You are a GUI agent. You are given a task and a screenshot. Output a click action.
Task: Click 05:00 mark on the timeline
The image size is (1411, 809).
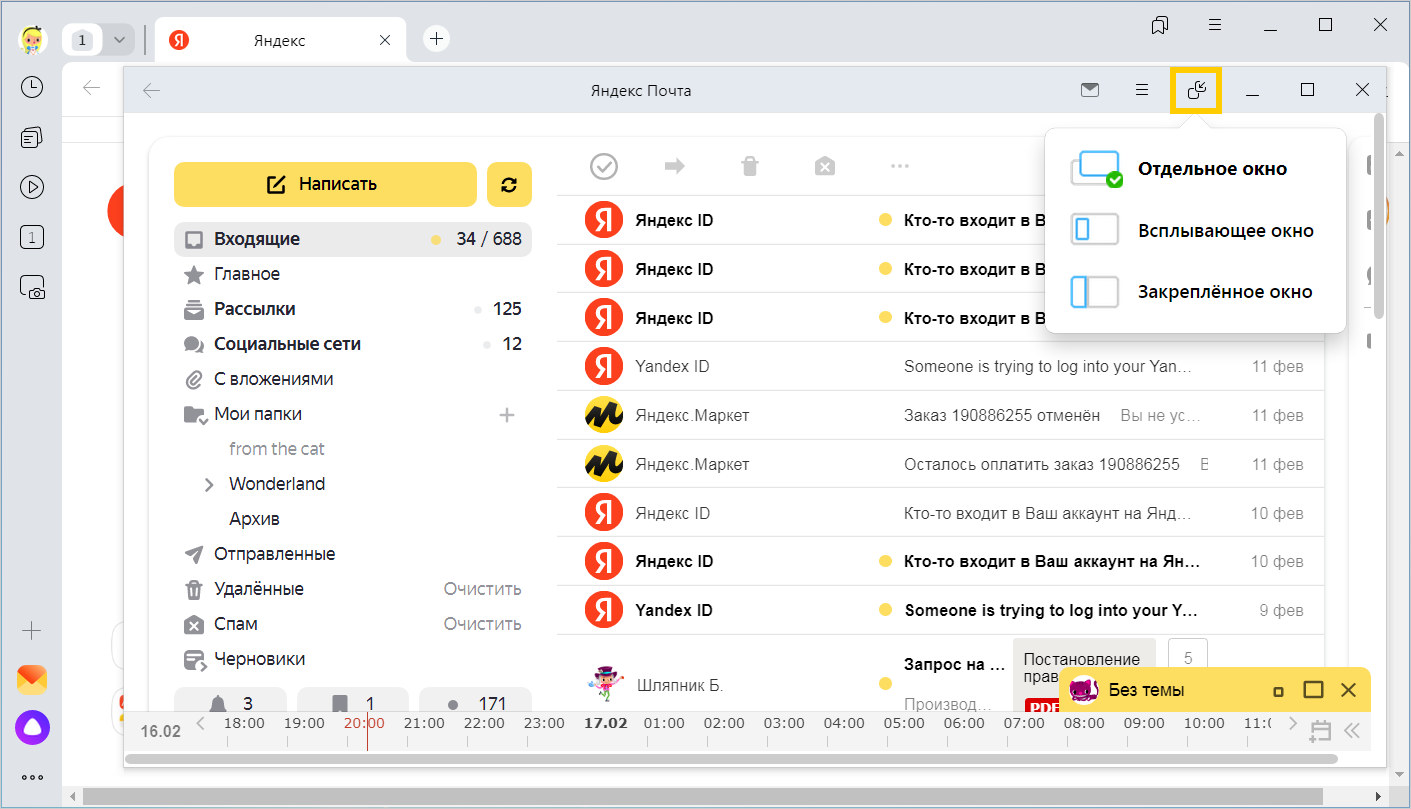[904, 723]
